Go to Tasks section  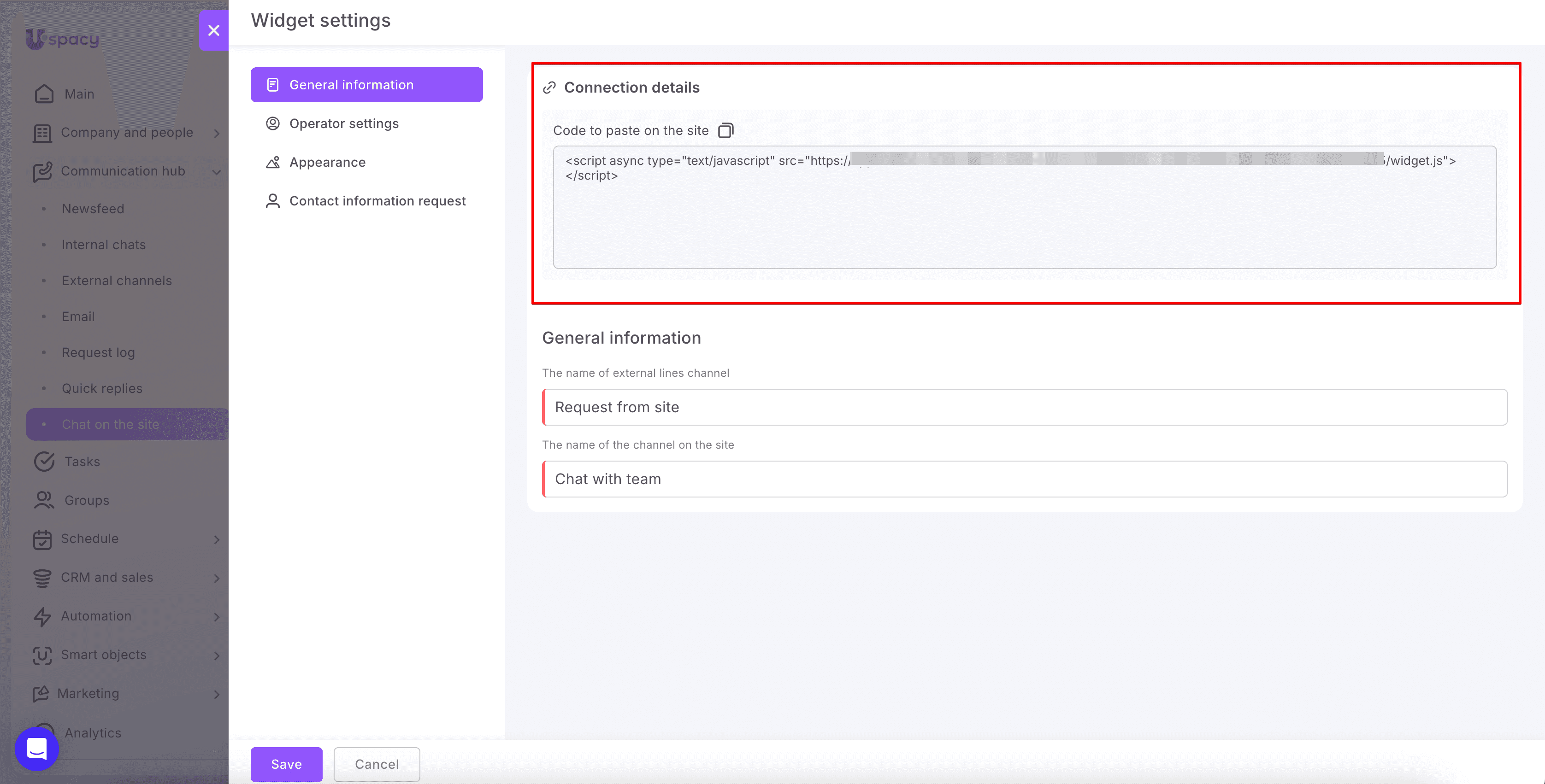pos(82,462)
